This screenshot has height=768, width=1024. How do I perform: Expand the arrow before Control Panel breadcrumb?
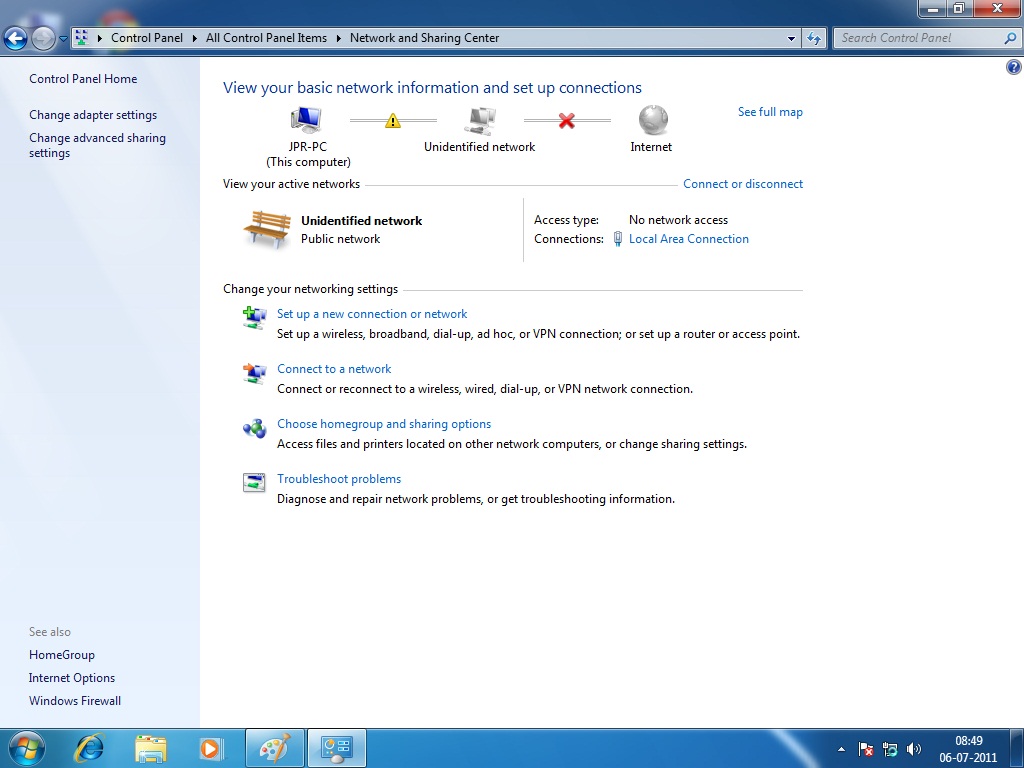click(x=100, y=38)
